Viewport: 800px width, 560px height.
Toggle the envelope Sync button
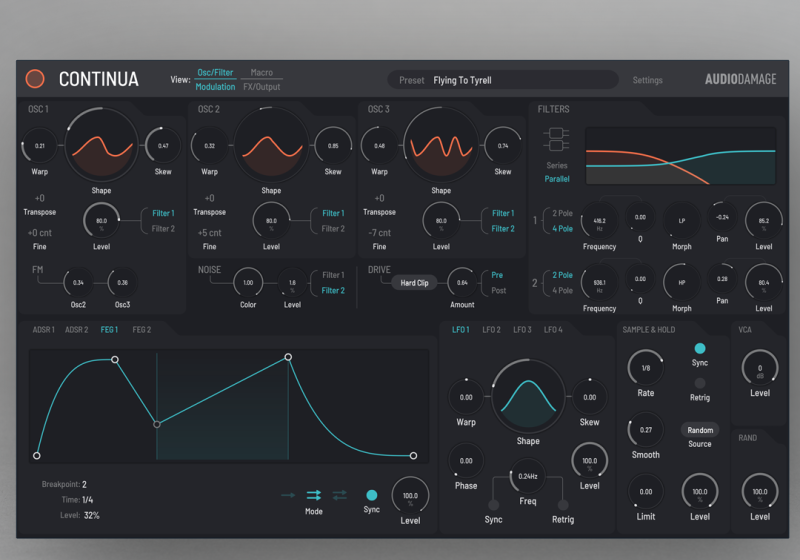(372, 495)
